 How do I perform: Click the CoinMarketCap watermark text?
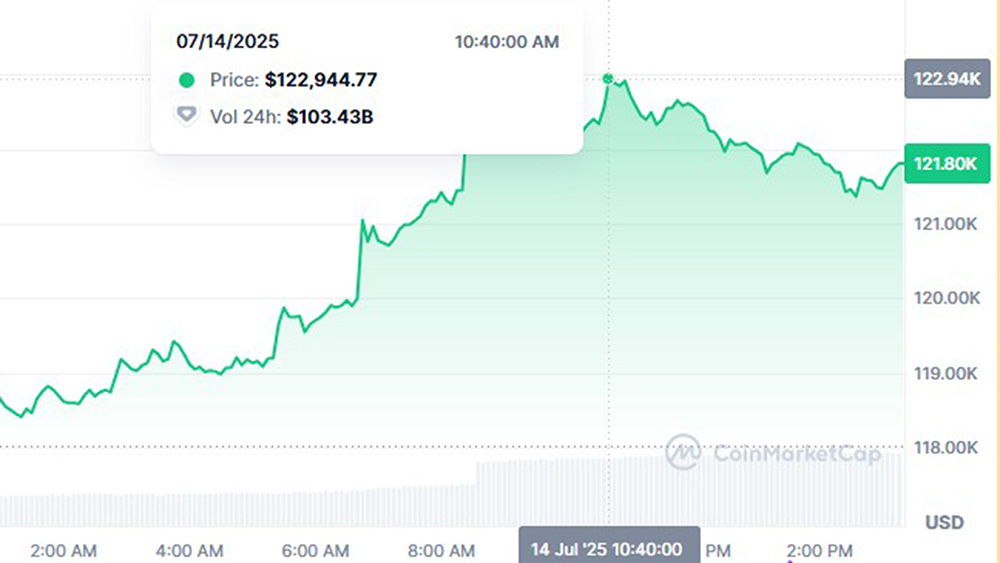[x=796, y=454]
